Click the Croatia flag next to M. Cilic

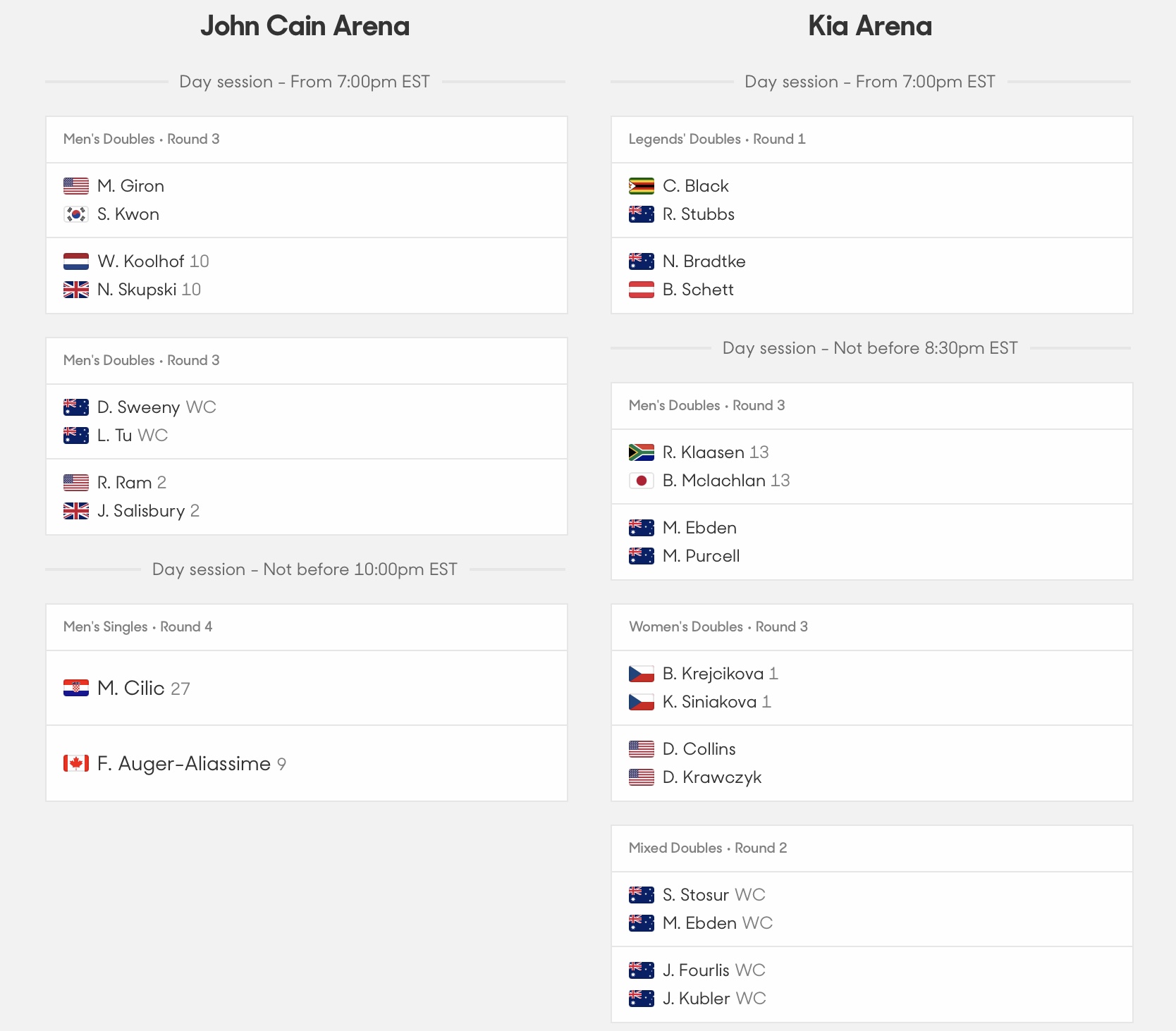coord(76,688)
